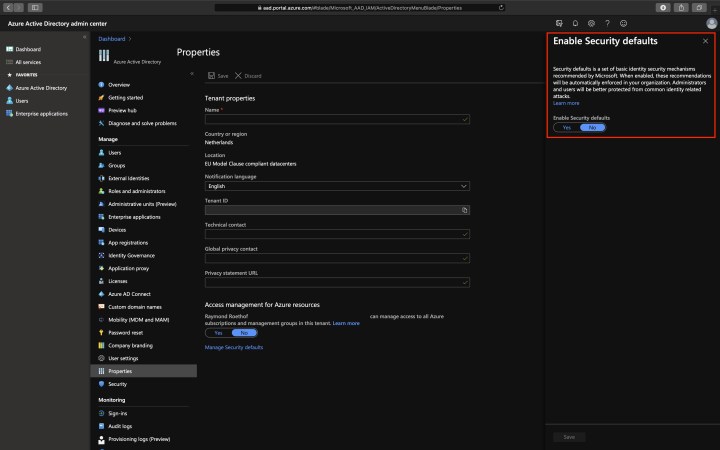Open the feedback smiley icon
This screenshot has width=720, height=450.
pyautogui.click(x=624, y=22)
